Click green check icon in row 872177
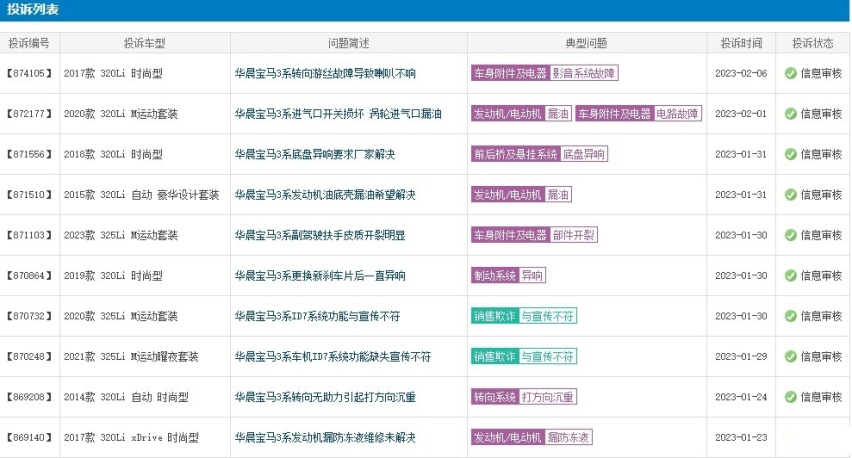 (x=791, y=114)
